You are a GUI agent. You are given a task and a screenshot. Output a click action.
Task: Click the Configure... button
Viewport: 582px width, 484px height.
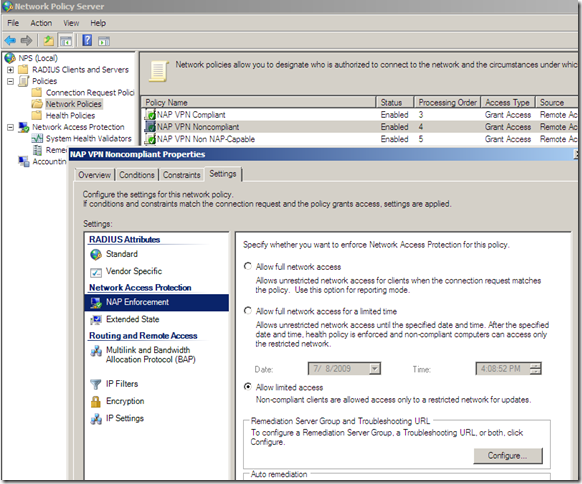click(507, 455)
